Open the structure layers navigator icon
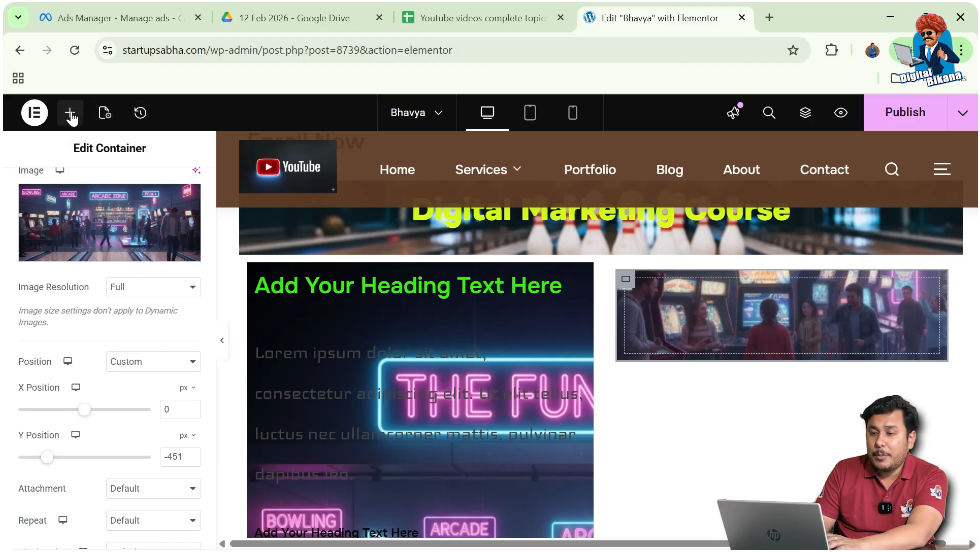 click(805, 113)
